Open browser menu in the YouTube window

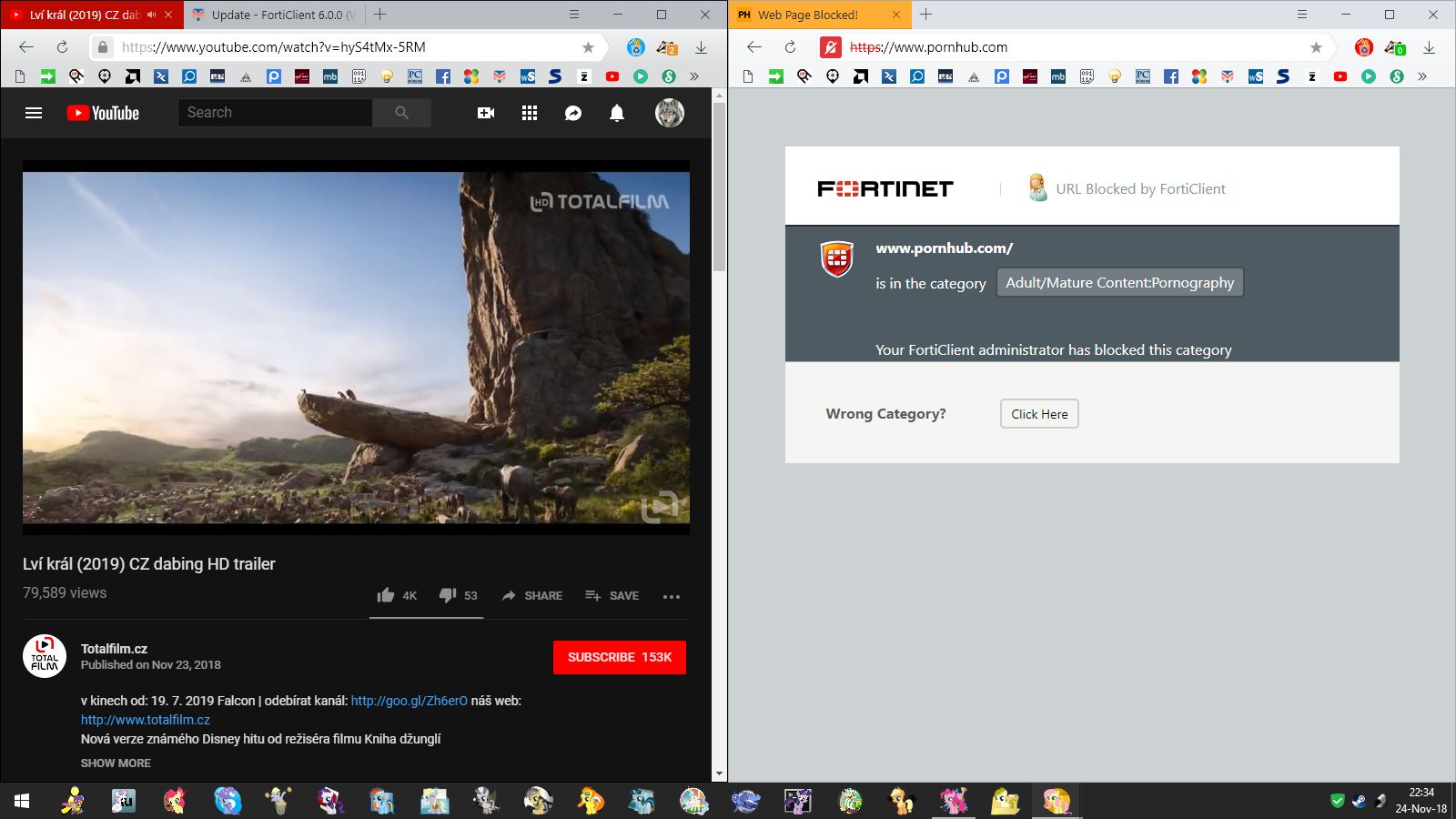tap(574, 15)
